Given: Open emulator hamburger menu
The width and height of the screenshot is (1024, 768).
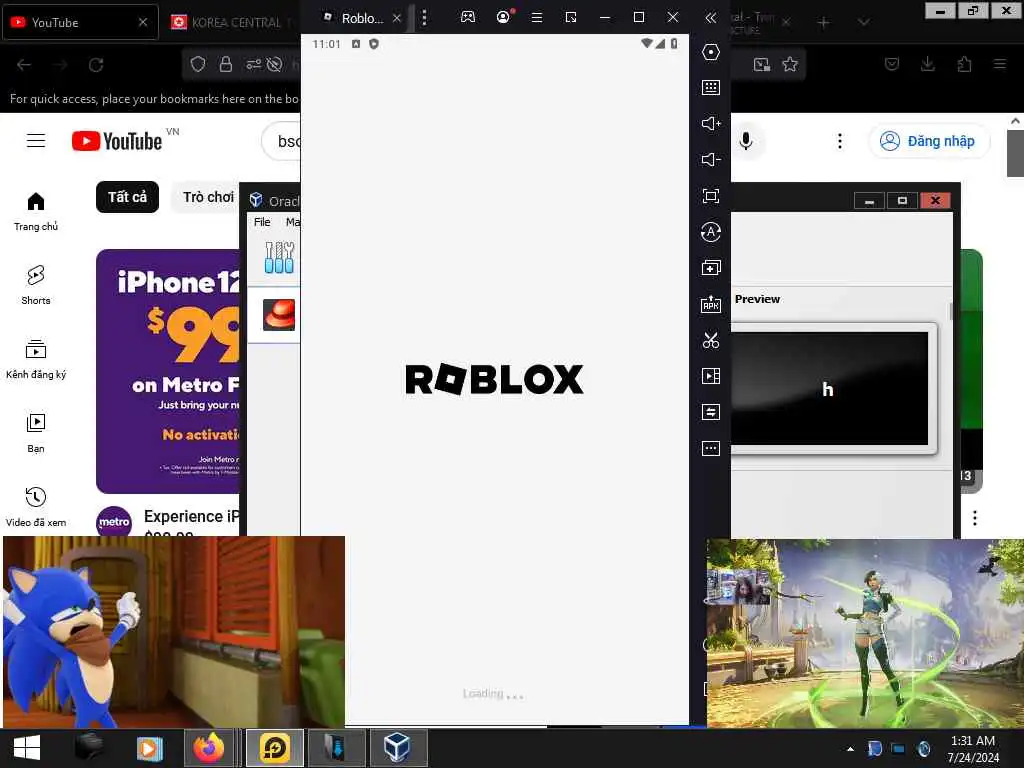Looking at the screenshot, I should pos(537,18).
